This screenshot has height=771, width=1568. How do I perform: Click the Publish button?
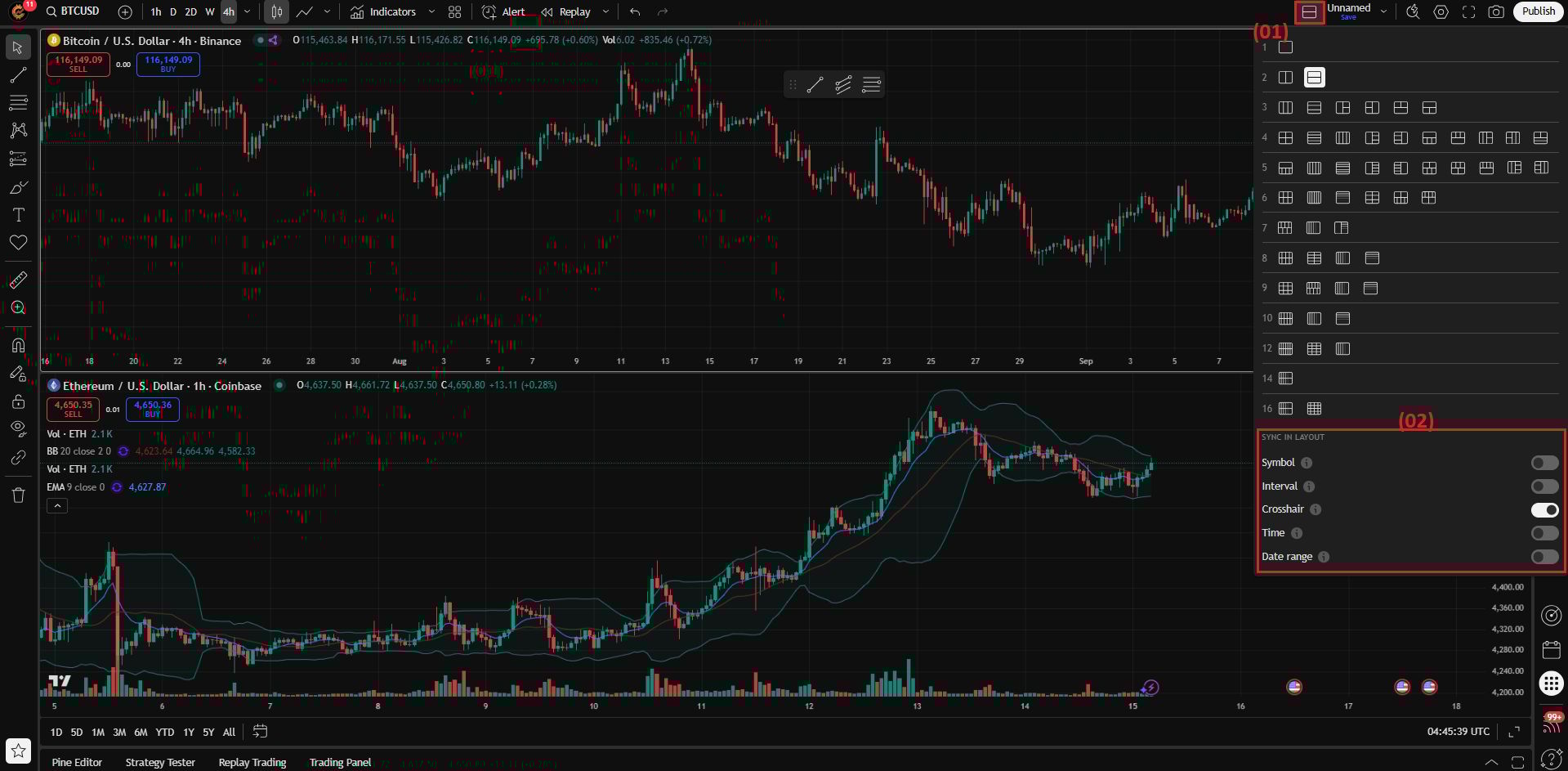(1539, 11)
